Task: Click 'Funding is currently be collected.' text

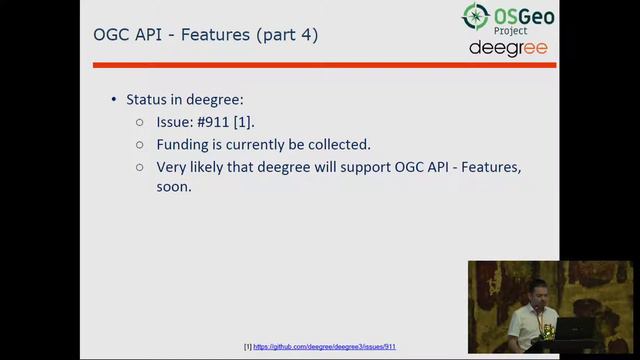Action: [263, 144]
